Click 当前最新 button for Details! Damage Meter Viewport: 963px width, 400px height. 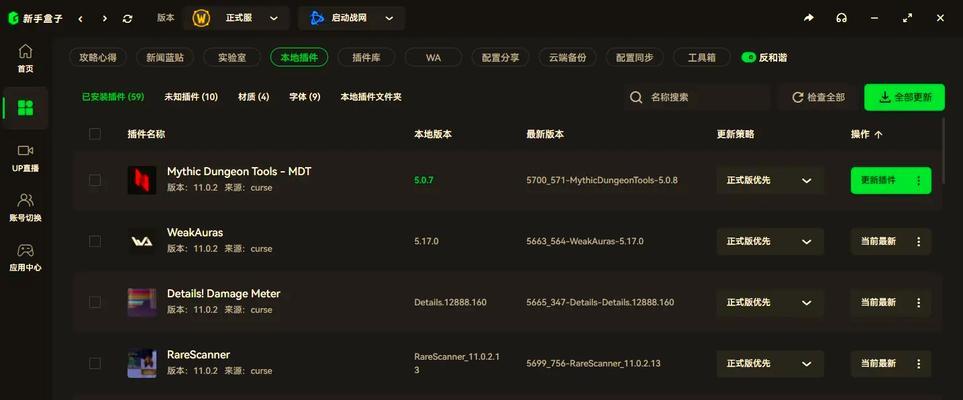click(x=878, y=302)
